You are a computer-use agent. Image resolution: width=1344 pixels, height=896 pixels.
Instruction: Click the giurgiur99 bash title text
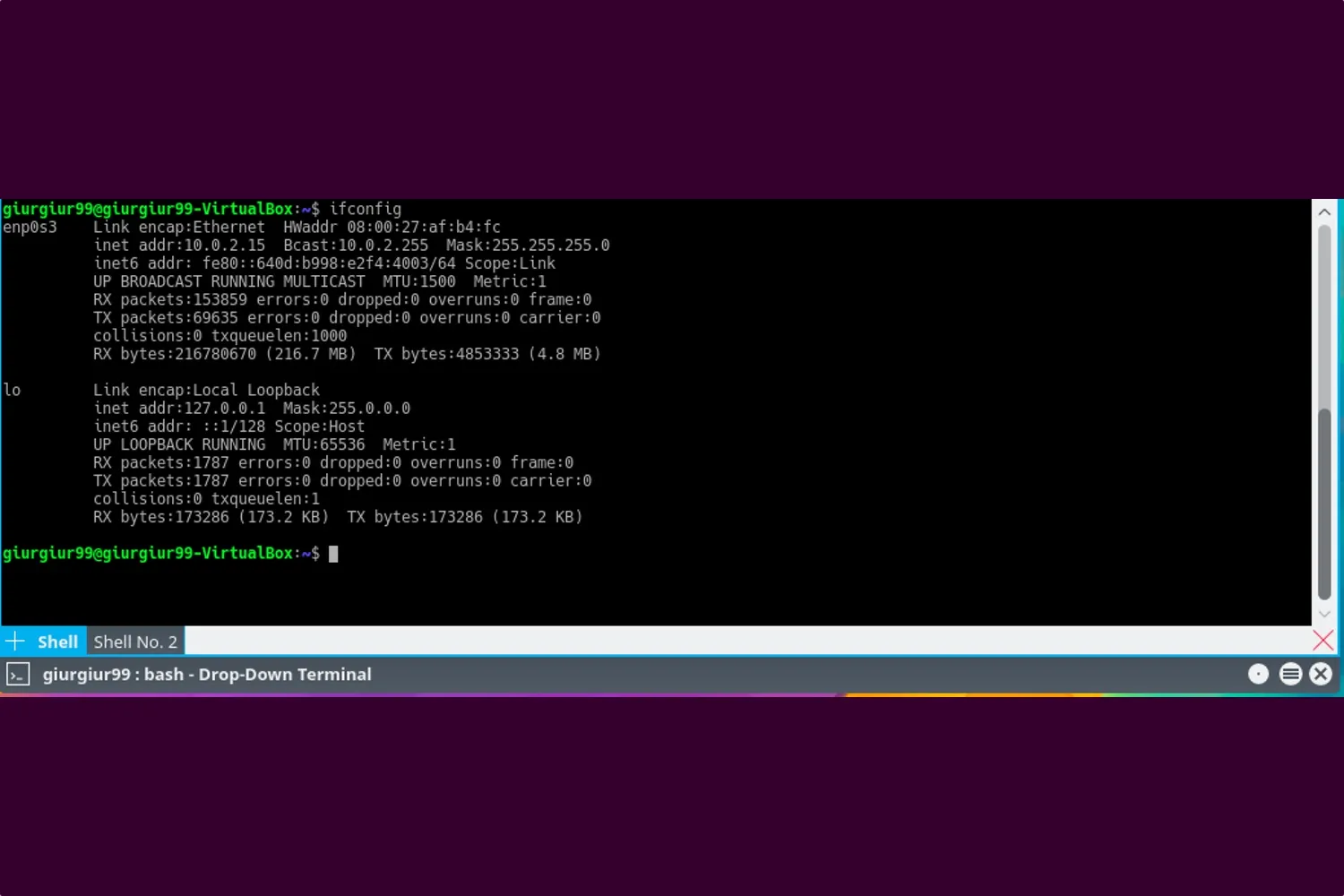[206, 674]
